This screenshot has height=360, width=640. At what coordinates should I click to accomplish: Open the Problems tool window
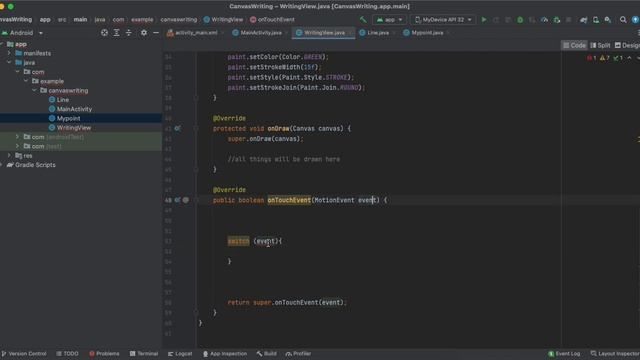(104, 353)
